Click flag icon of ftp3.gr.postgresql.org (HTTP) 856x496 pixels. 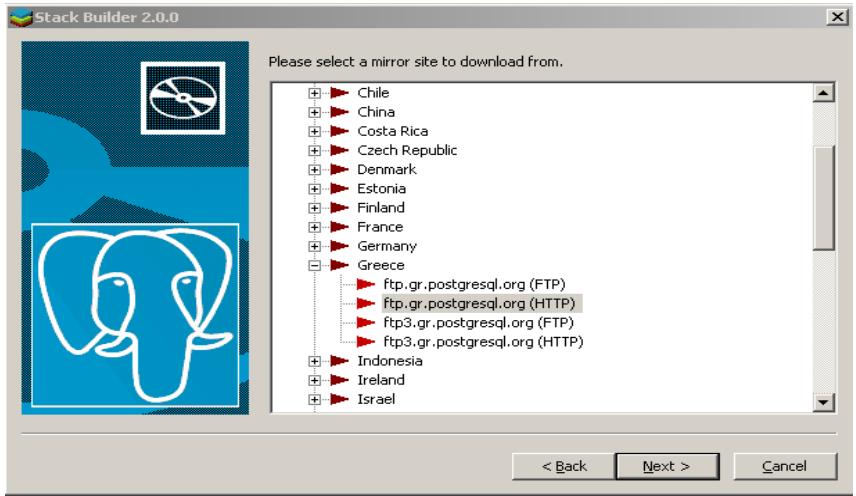[366, 342]
